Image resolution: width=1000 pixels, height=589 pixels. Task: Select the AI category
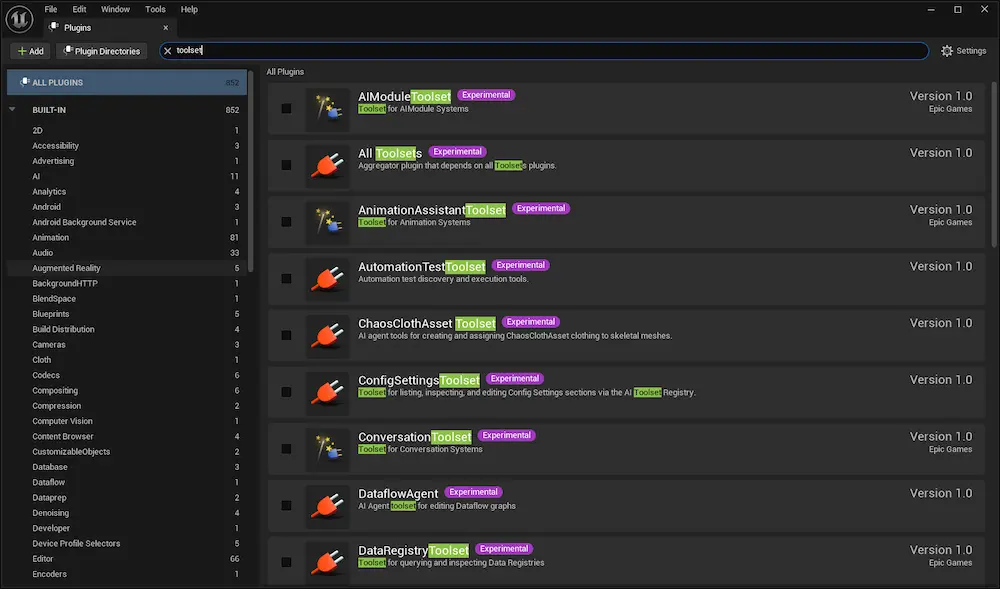[x=127, y=176]
